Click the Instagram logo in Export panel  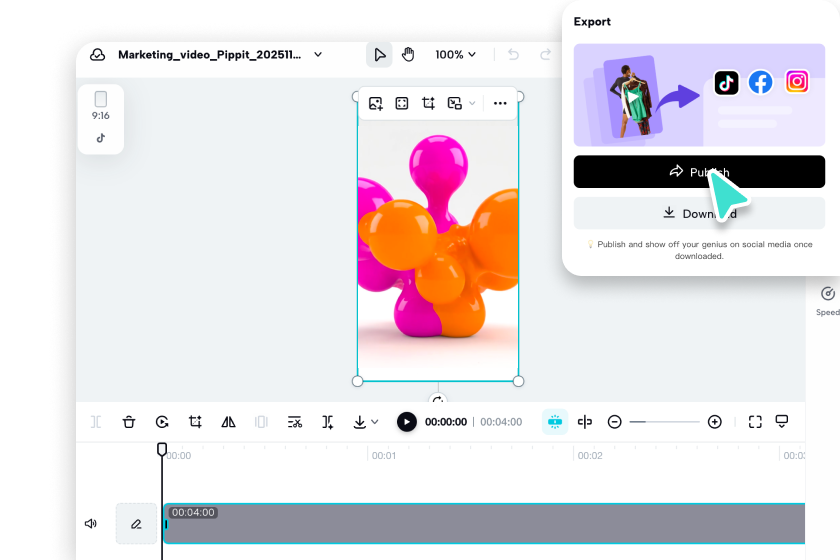click(x=797, y=81)
